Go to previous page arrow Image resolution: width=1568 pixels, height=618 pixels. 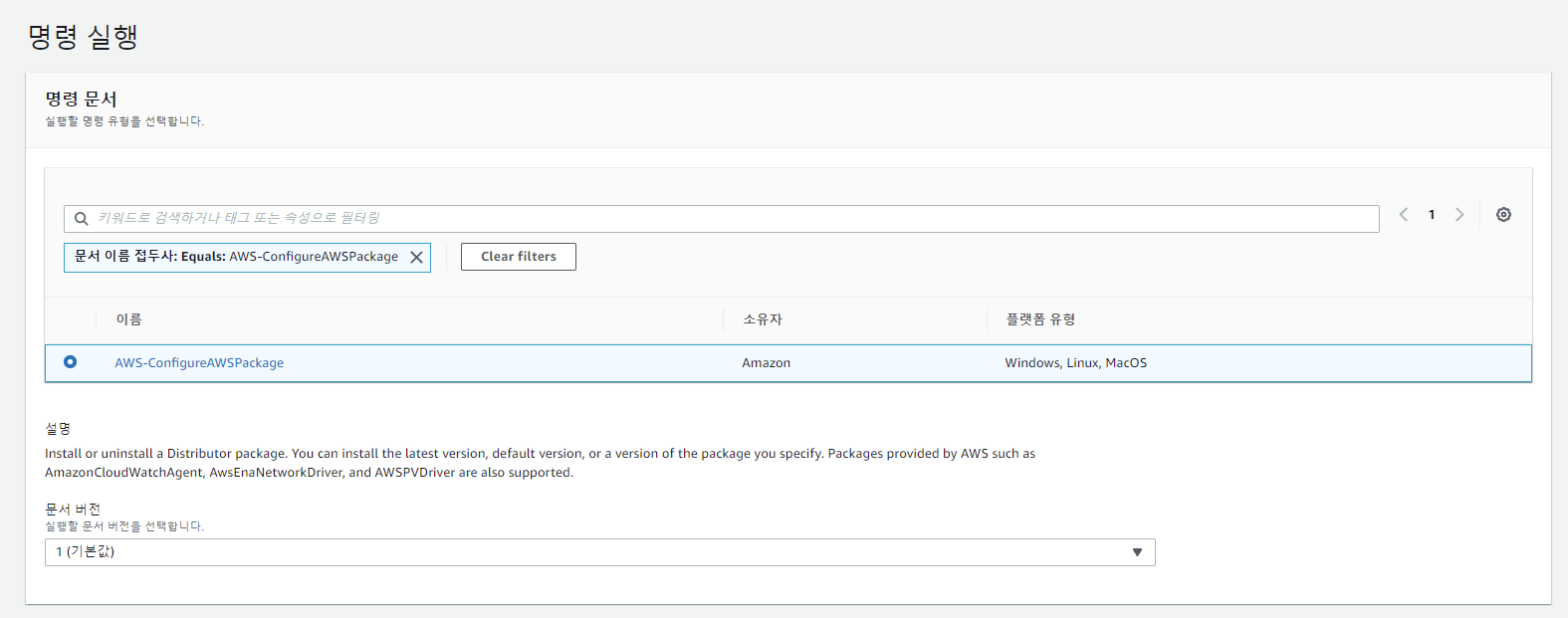coord(1404,215)
